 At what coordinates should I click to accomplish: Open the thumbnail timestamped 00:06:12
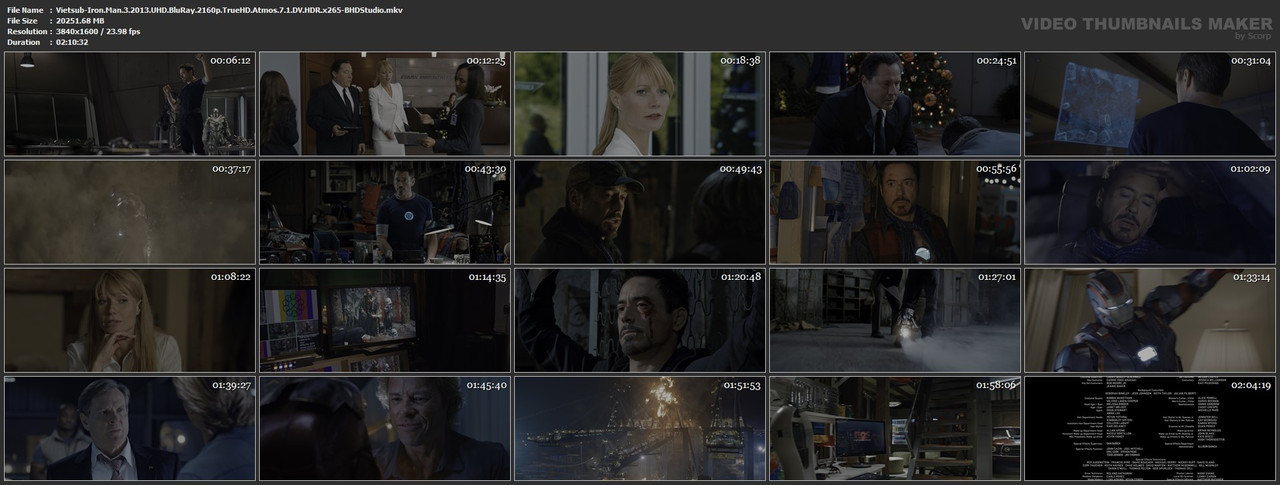tap(130, 103)
